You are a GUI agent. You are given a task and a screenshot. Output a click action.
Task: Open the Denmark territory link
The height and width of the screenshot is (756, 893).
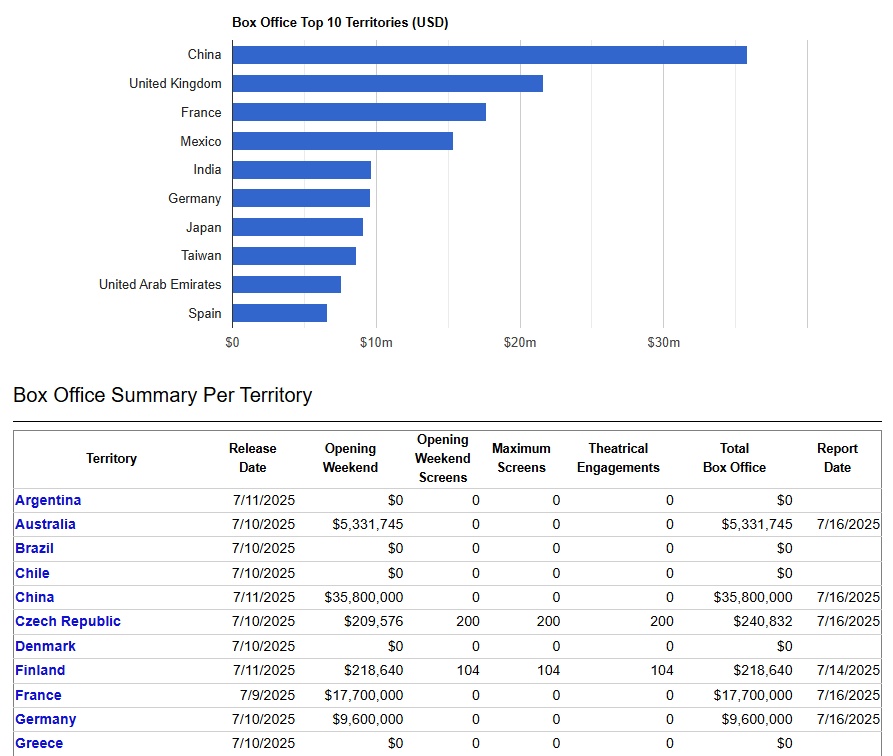click(x=46, y=646)
